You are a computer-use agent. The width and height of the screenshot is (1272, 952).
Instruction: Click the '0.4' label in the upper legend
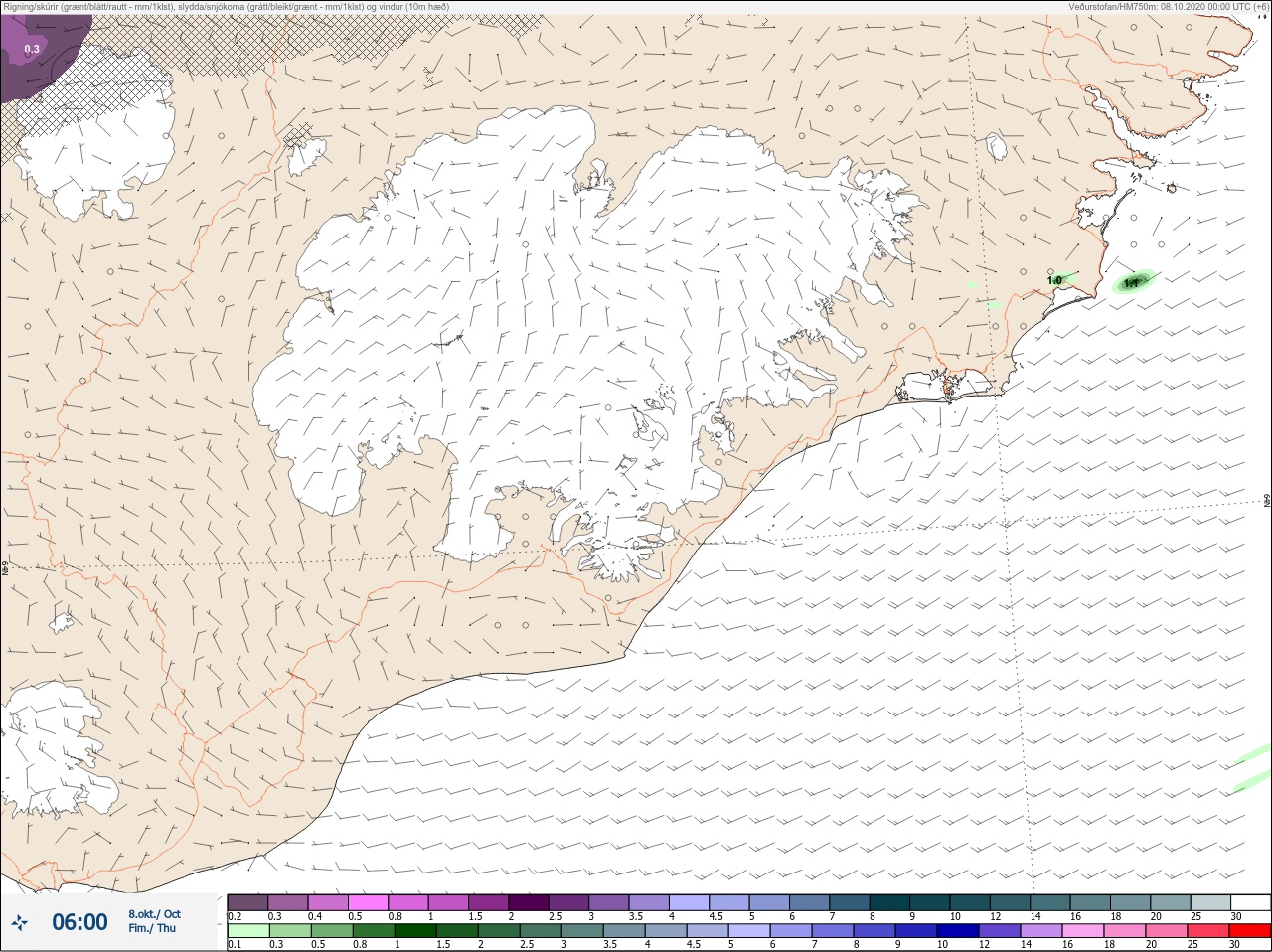coord(315,916)
